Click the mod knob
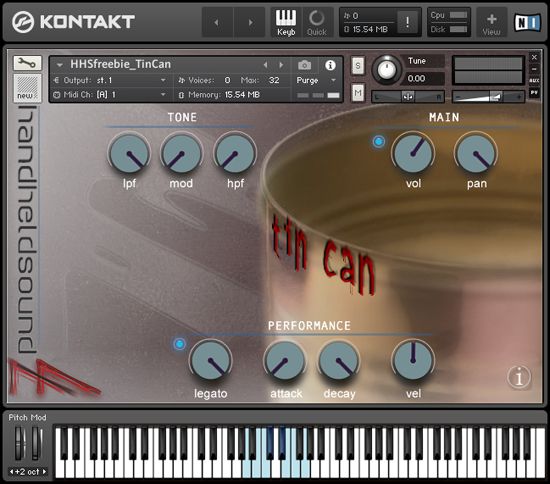 click(x=181, y=153)
